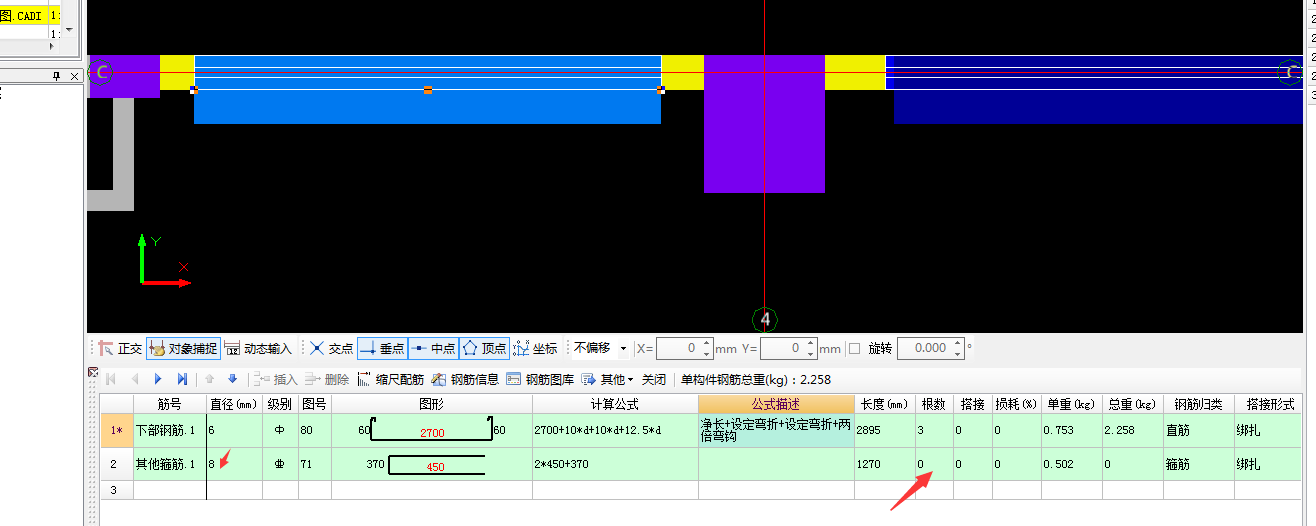The height and width of the screenshot is (526, 1316).
Task: Toggle 顶点 vertex snap
Action: (484, 349)
